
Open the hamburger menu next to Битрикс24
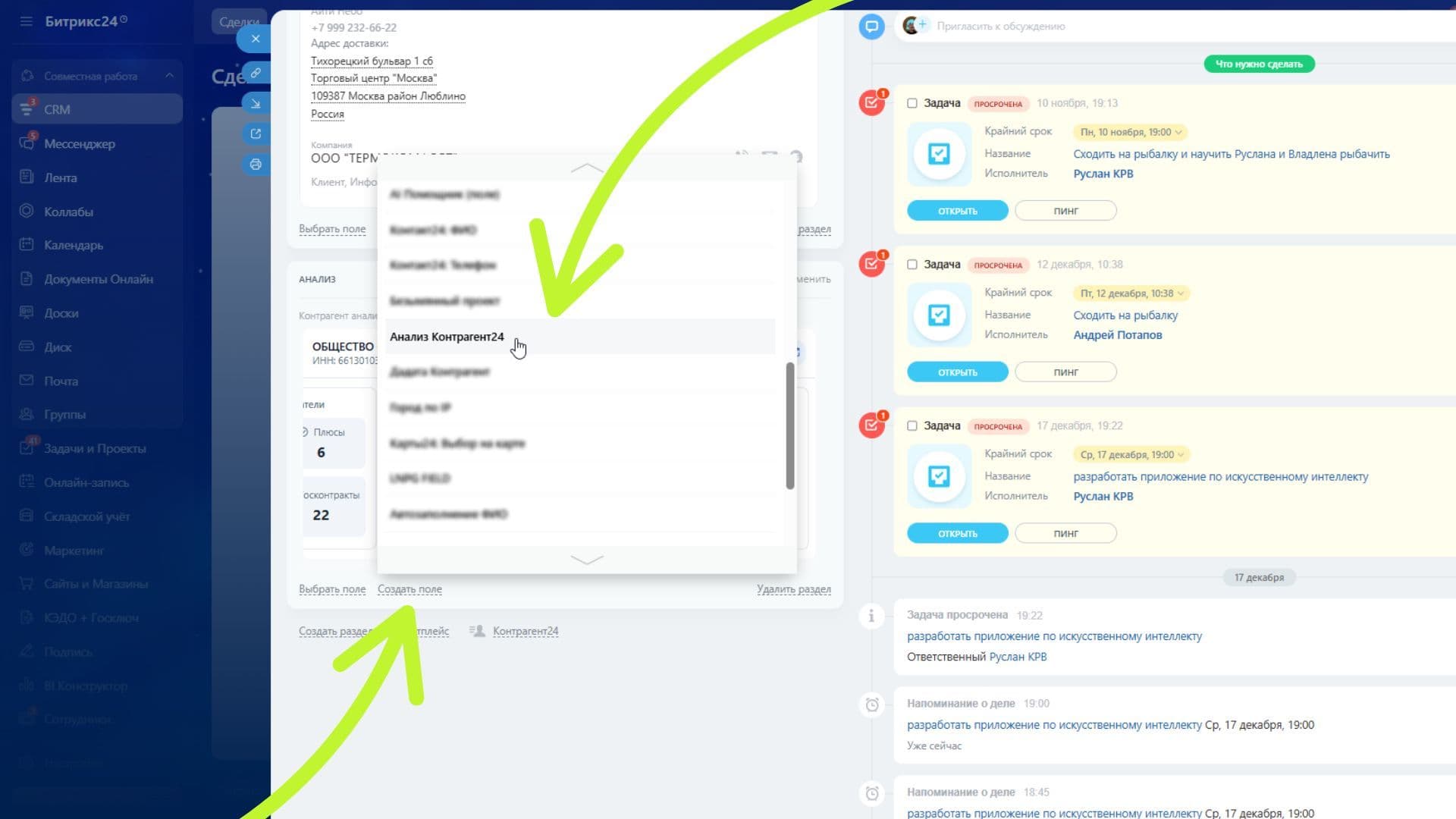pos(27,21)
